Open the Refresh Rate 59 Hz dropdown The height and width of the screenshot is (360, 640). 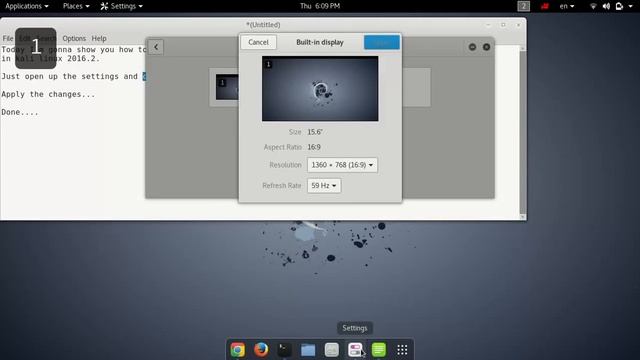tap(324, 186)
